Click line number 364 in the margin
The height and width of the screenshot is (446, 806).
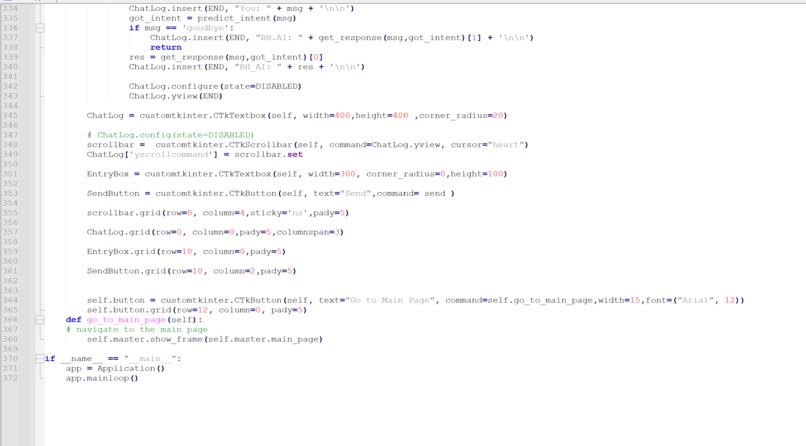point(10,300)
